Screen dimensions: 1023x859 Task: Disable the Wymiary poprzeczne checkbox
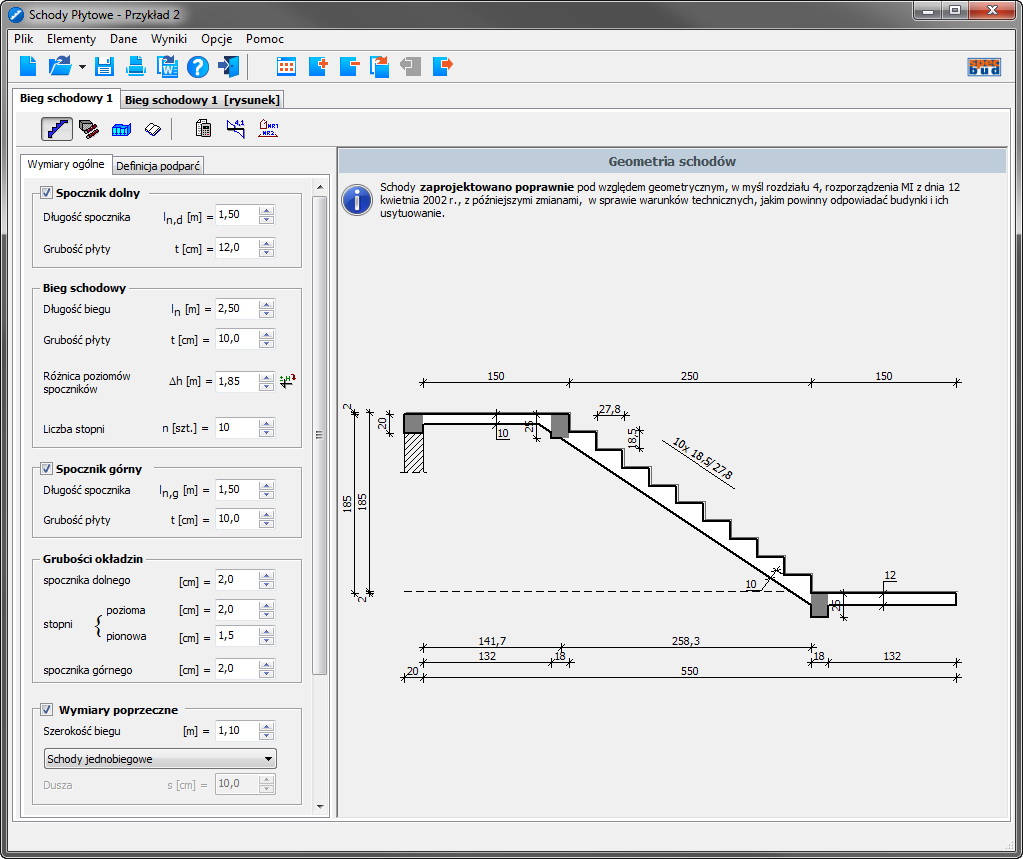pyautogui.click(x=46, y=710)
